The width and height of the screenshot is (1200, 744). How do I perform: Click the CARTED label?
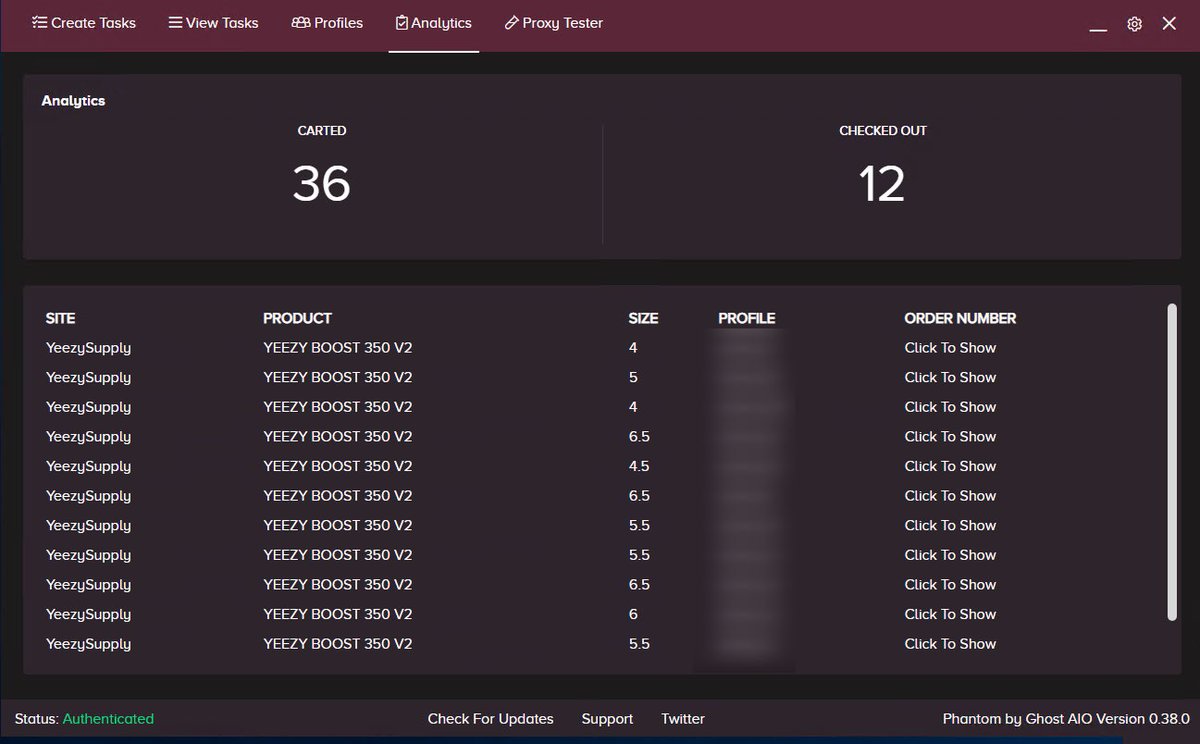[x=322, y=131]
